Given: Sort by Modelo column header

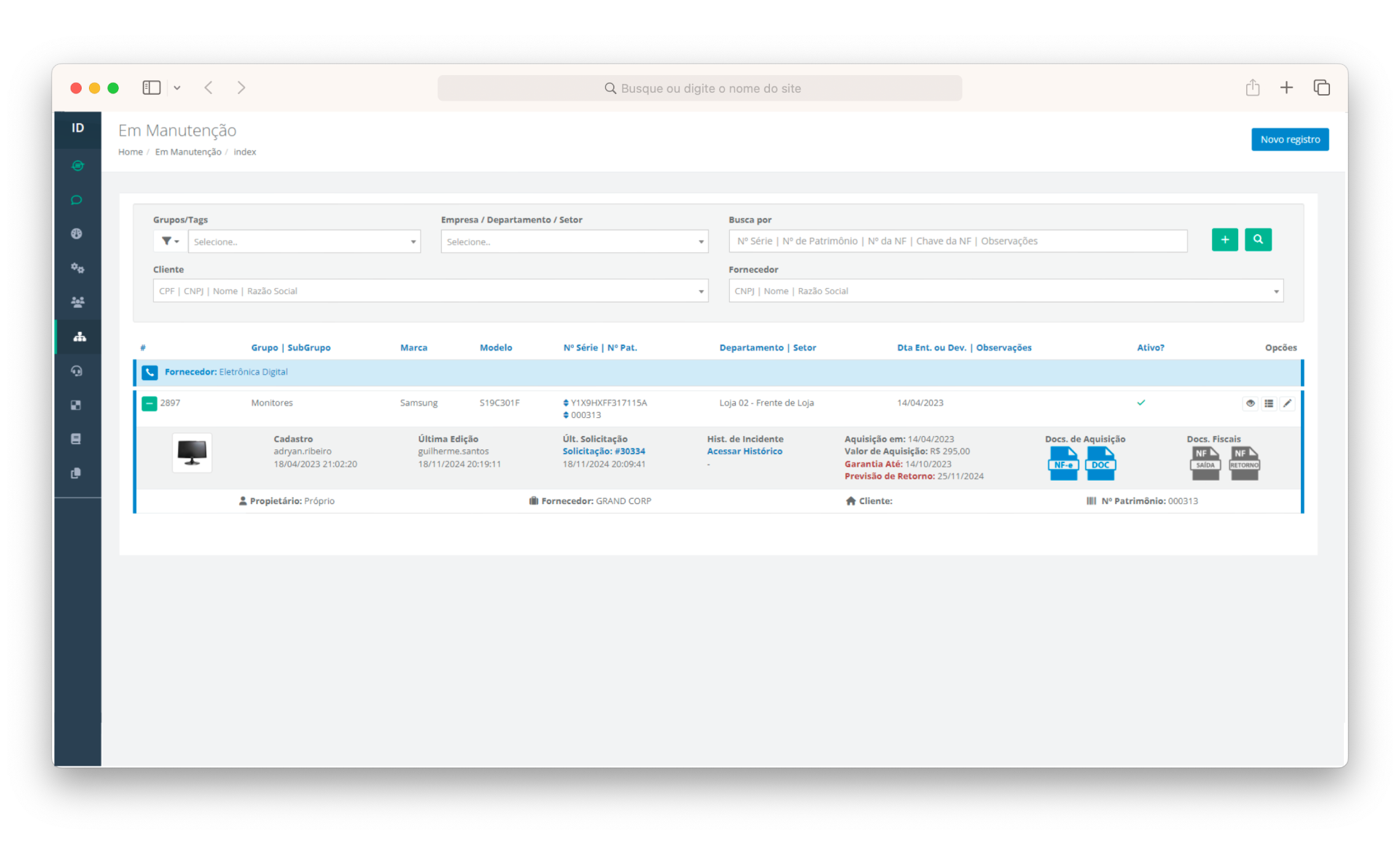Looking at the screenshot, I should click(x=496, y=348).
